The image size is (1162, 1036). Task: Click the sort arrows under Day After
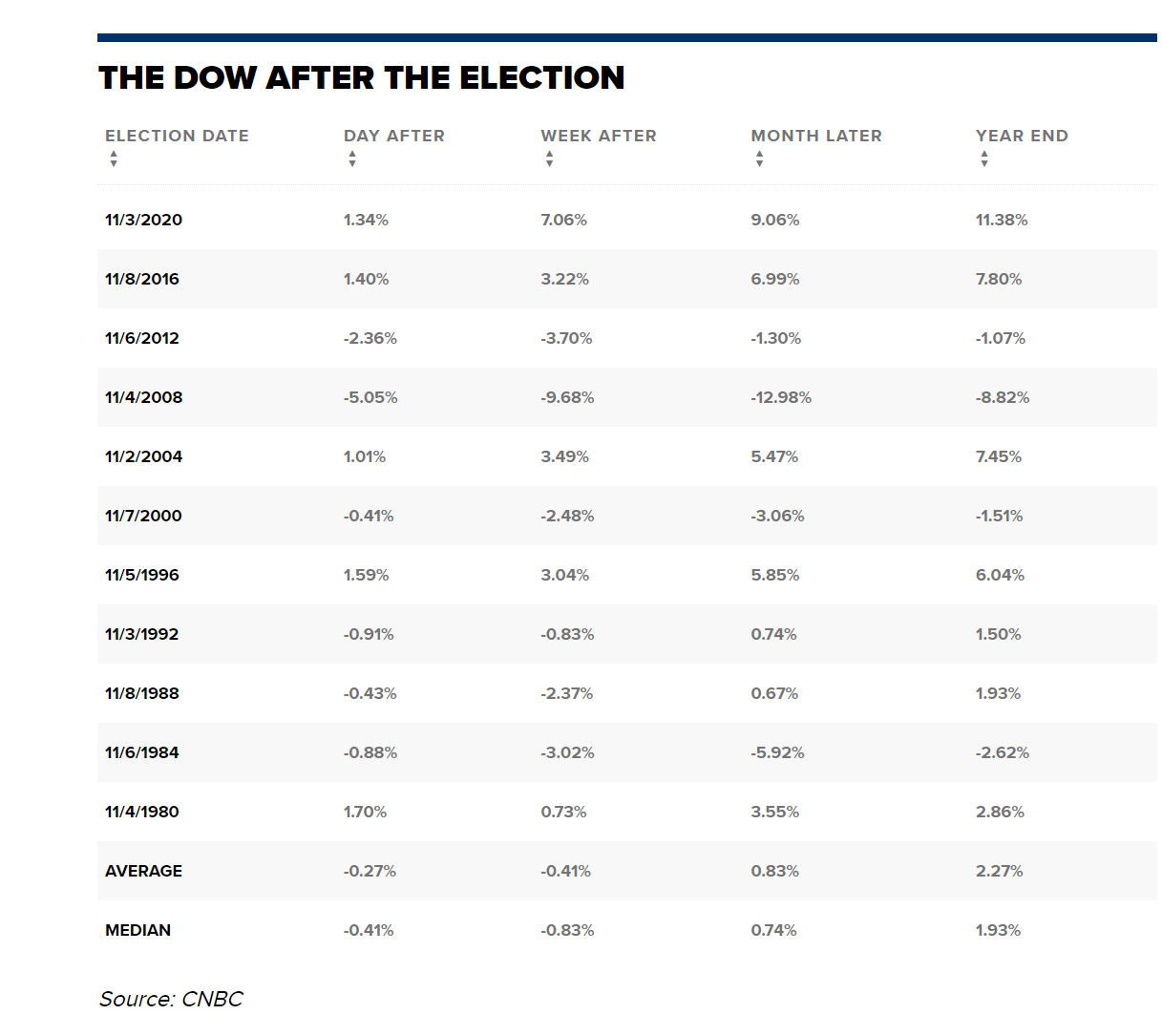pos(352,159)
